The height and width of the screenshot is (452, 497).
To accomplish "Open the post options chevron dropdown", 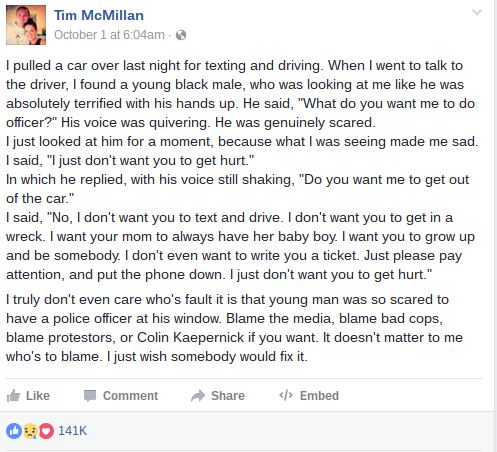I will tap(477, 13).
